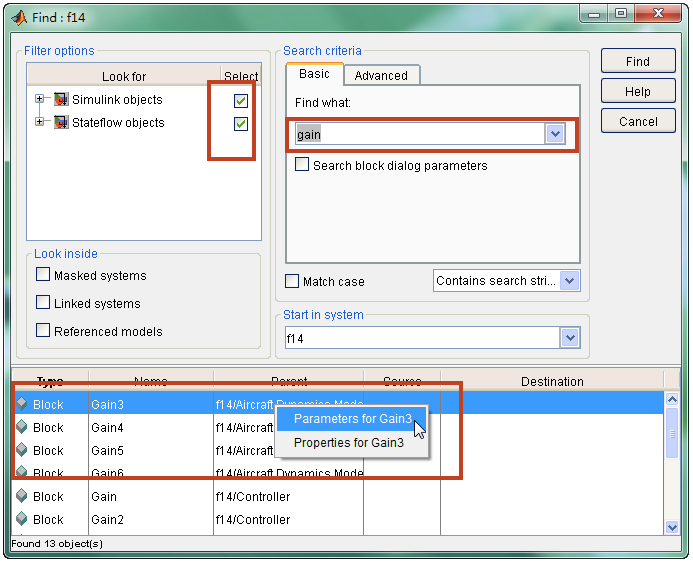This screenshot has width=693, height=565.
Task: Open the Contains search string dropdown
Action: [x=569, y=281]
